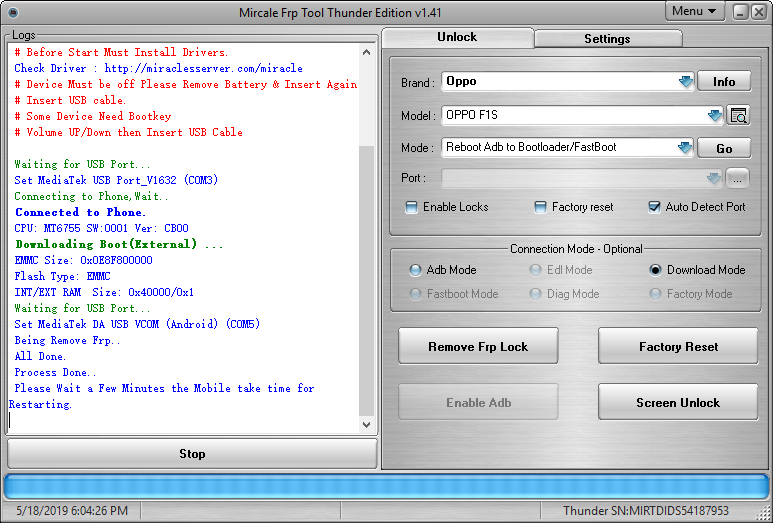Switch to the Unlock tab
This screenshot has width=773, height=523.
[x=457, y=37]
